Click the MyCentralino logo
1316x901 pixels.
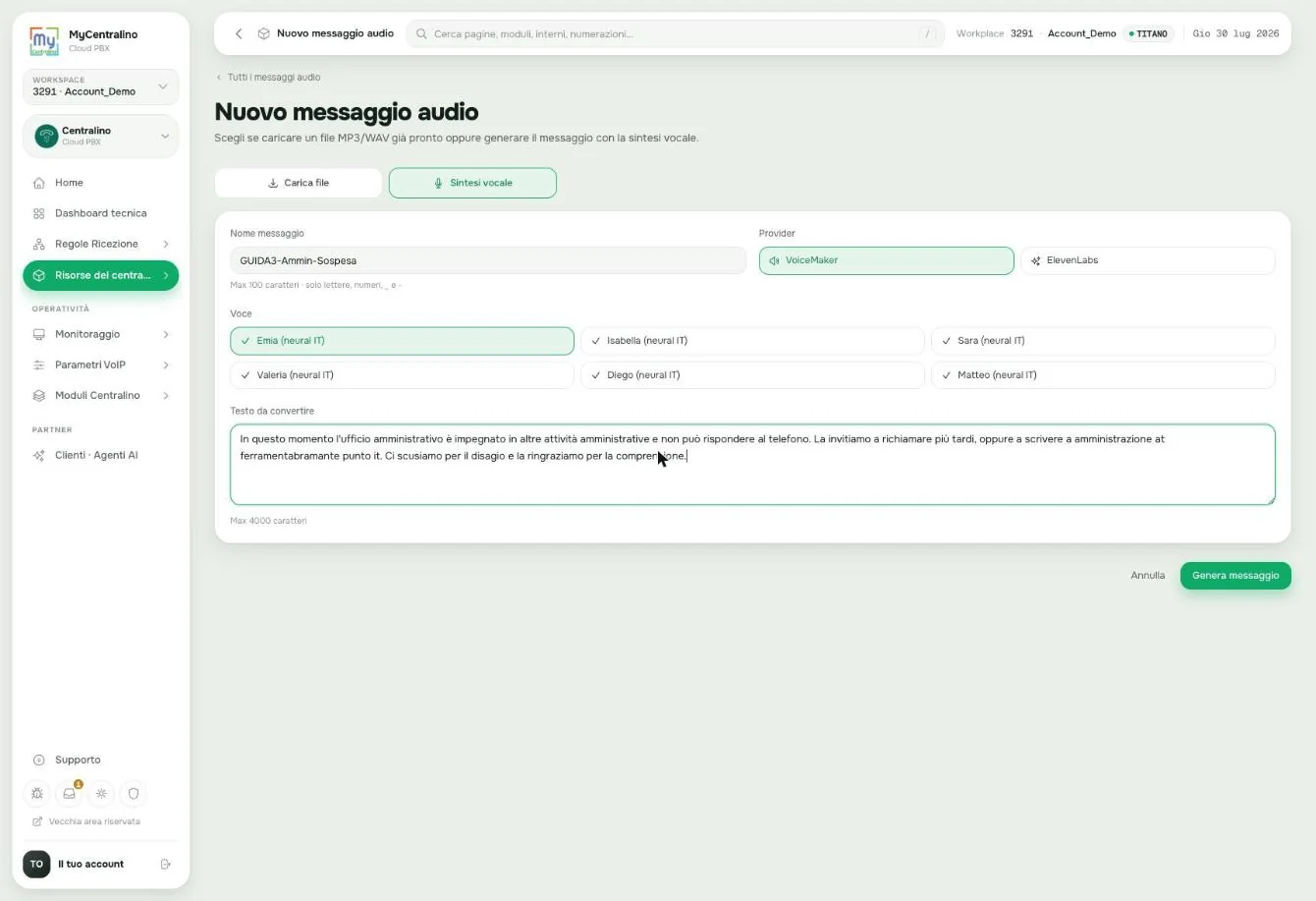44,40
